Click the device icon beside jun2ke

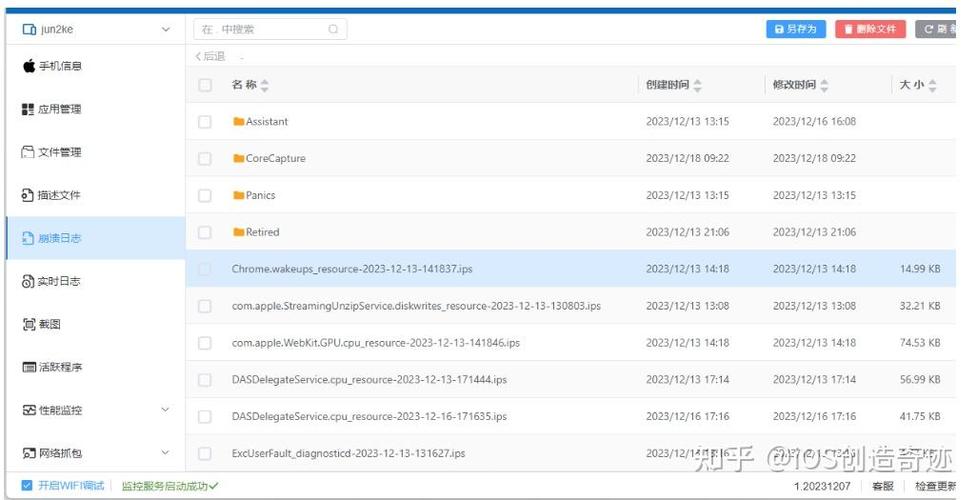pyautogui.click(x=29, y=29)
